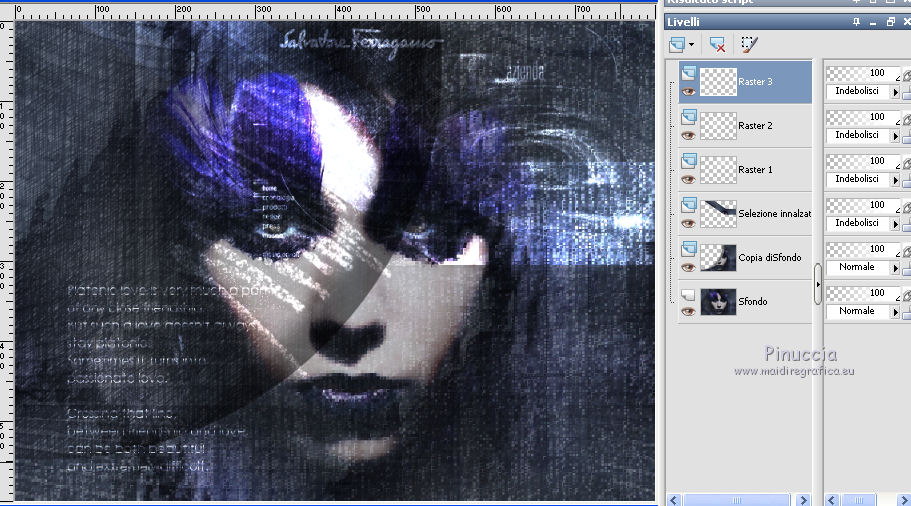Viewport: 911px width, 506px height.
Task: Toggle the Raster 2 layer link icon
Action: [907, 119]
